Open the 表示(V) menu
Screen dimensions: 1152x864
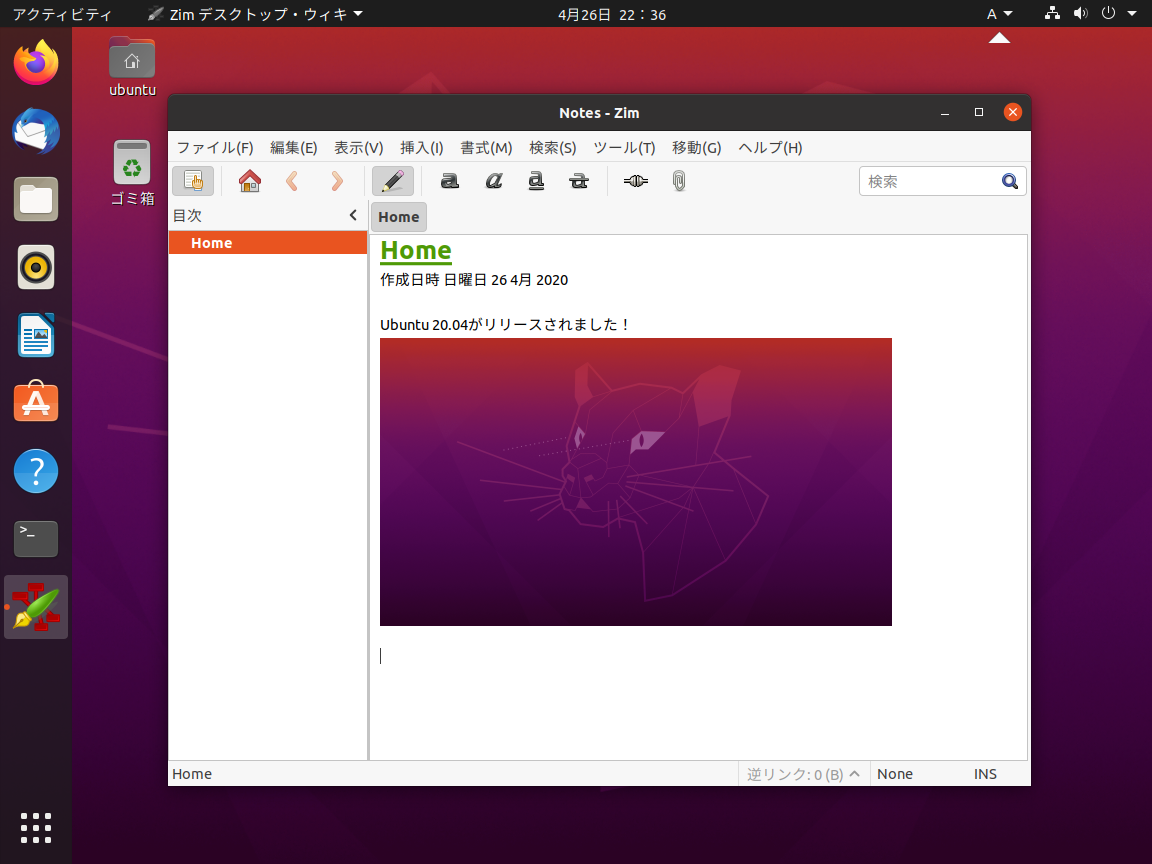[359, 148]
